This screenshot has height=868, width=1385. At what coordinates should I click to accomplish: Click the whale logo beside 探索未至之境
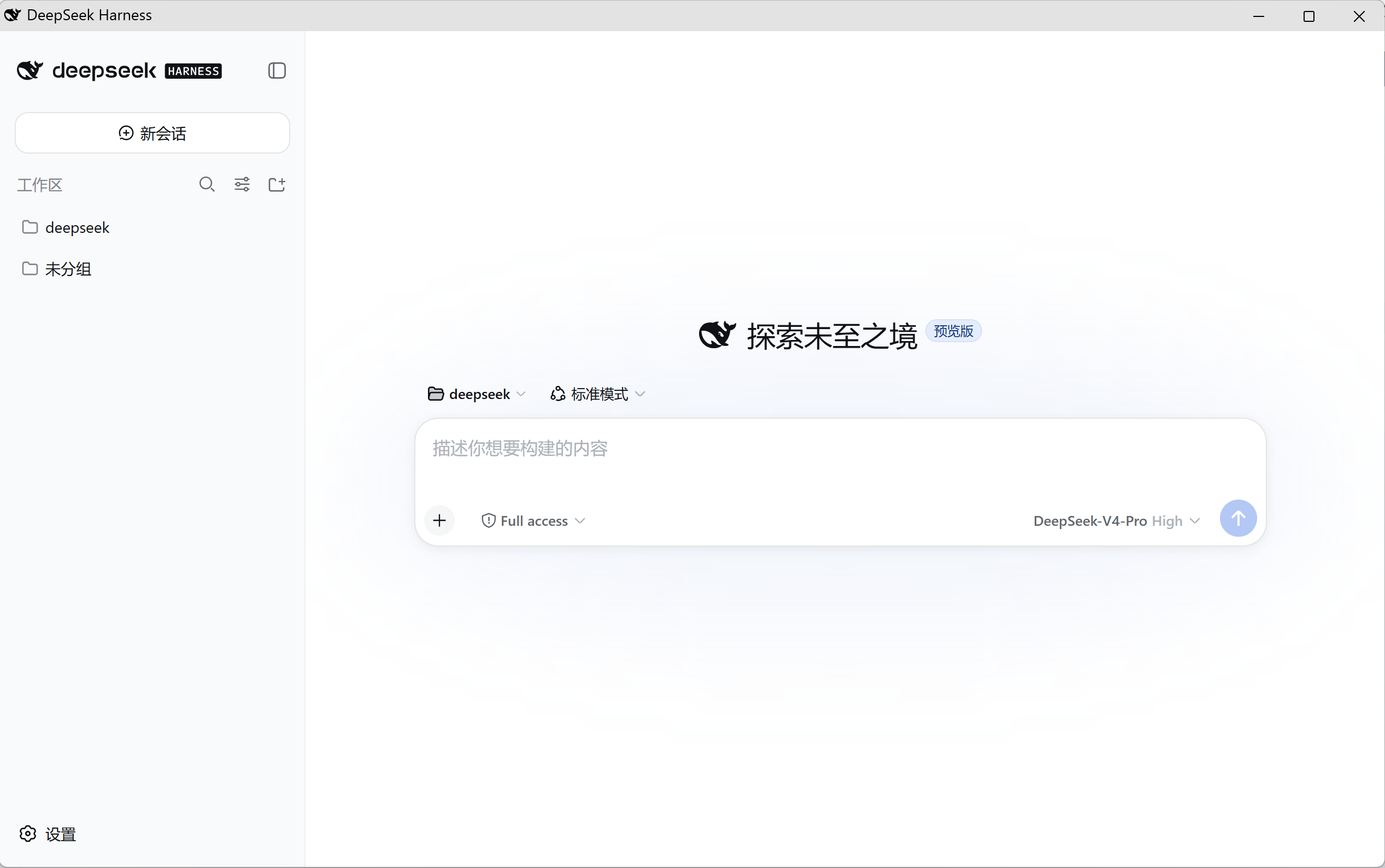click(x=717, y=335)
